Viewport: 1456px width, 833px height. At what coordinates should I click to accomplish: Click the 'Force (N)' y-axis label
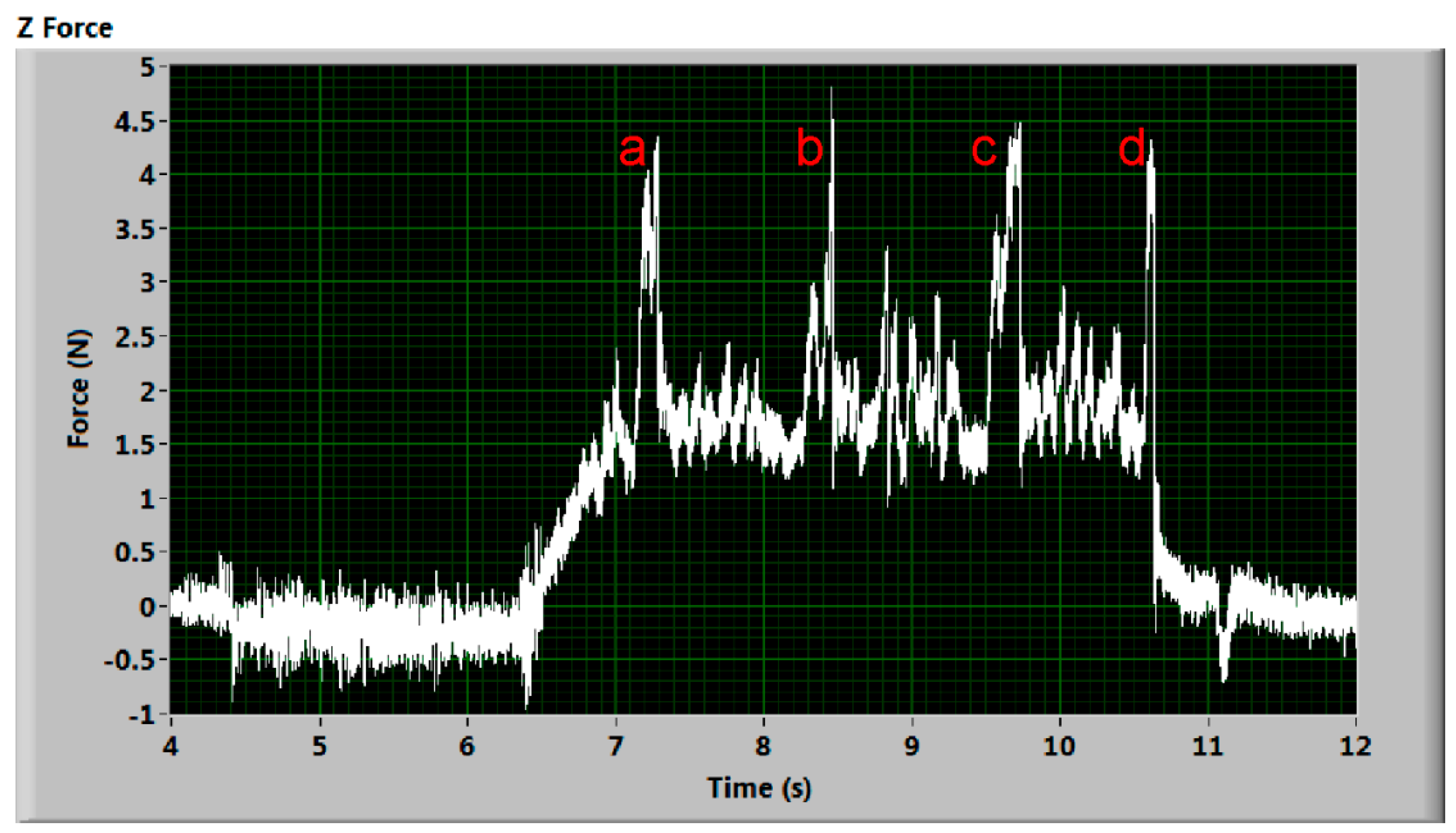pos(78,389)
